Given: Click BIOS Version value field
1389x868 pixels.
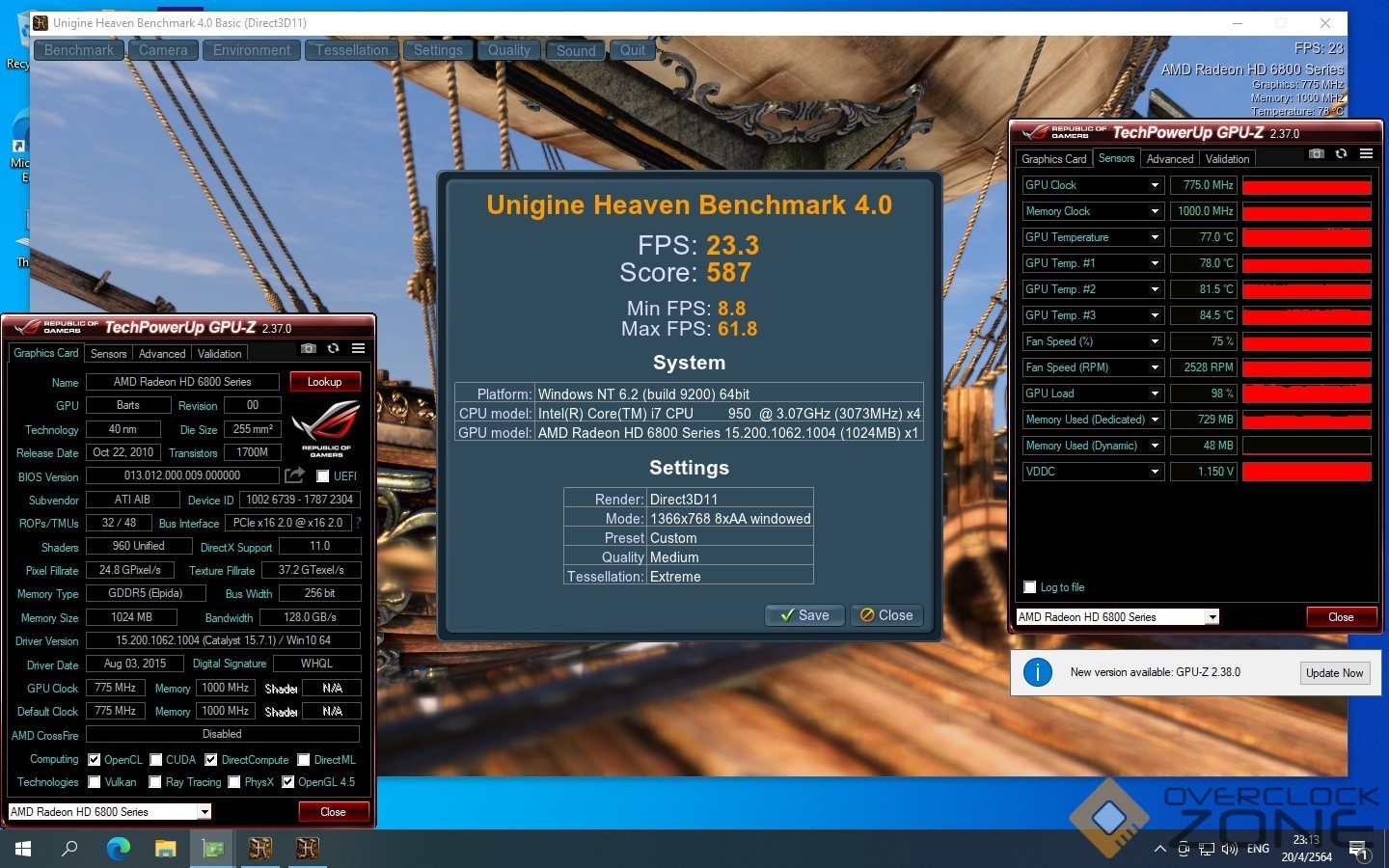Looking at the screenshot, I should pos(182,475).
